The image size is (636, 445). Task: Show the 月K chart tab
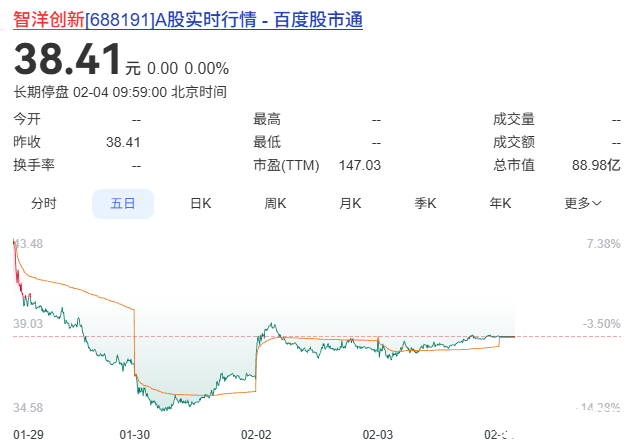tap(350, 203)
